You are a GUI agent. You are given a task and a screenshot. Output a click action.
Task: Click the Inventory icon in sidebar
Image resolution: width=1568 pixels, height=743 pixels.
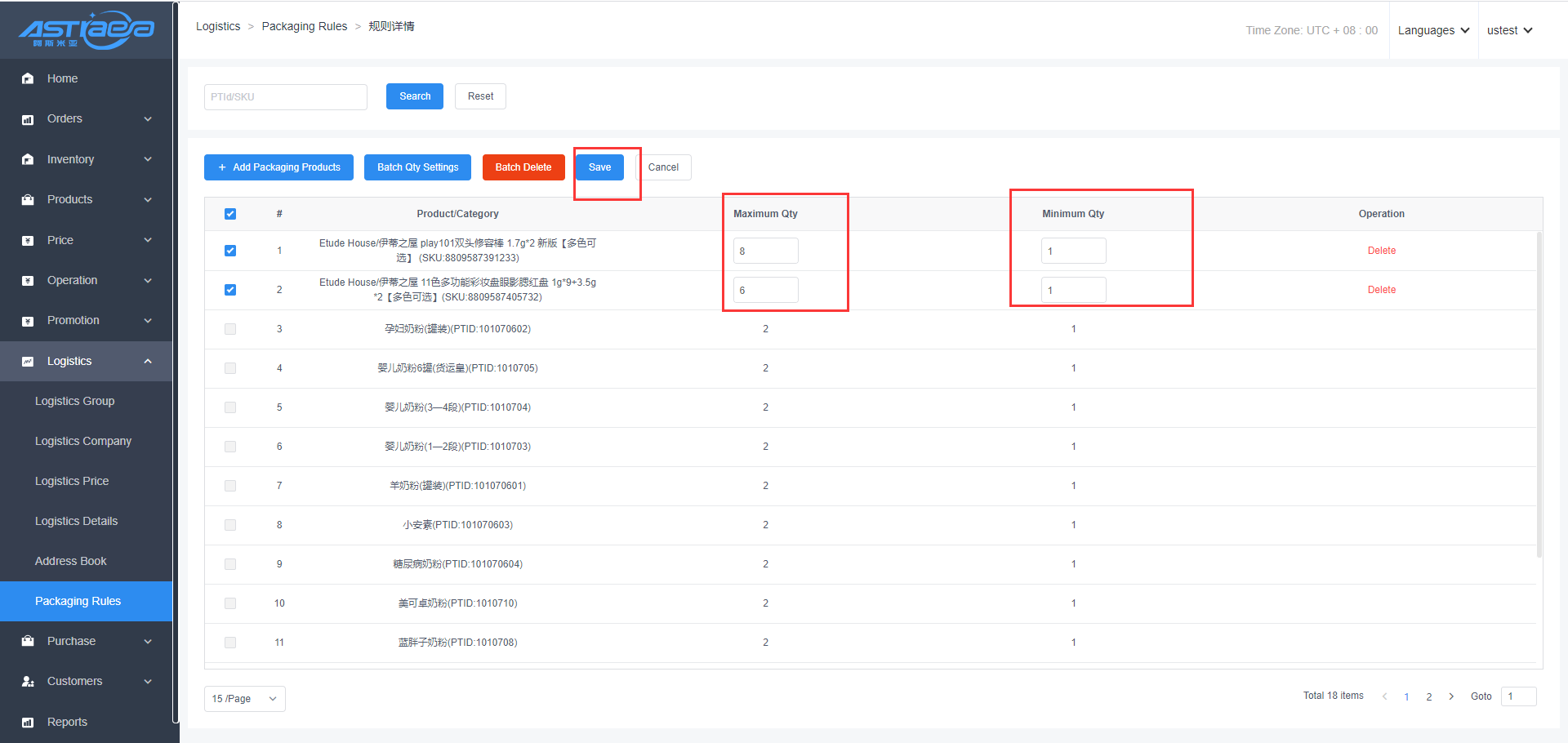(x=28, y=159)
